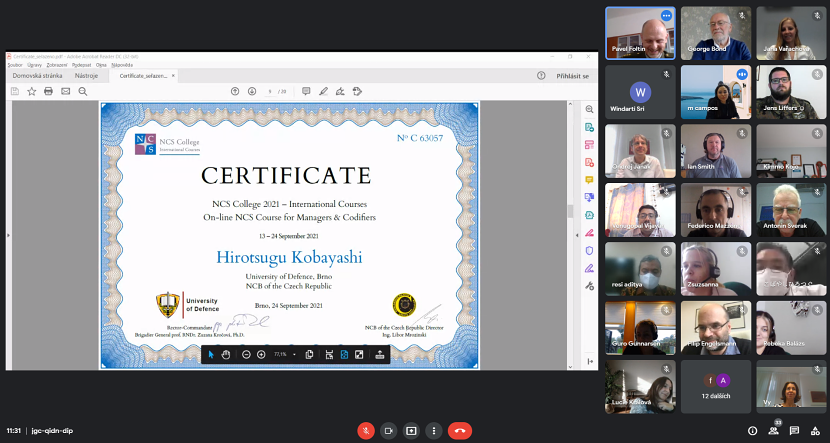Select the Windarti Sri avatar tile
Viewport: 830px width, 443px height.
pyautogui.click(x=640, y=92)
